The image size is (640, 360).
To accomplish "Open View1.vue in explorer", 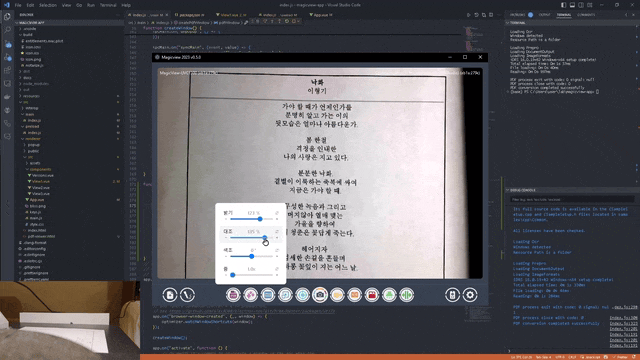I will point(41,181).
